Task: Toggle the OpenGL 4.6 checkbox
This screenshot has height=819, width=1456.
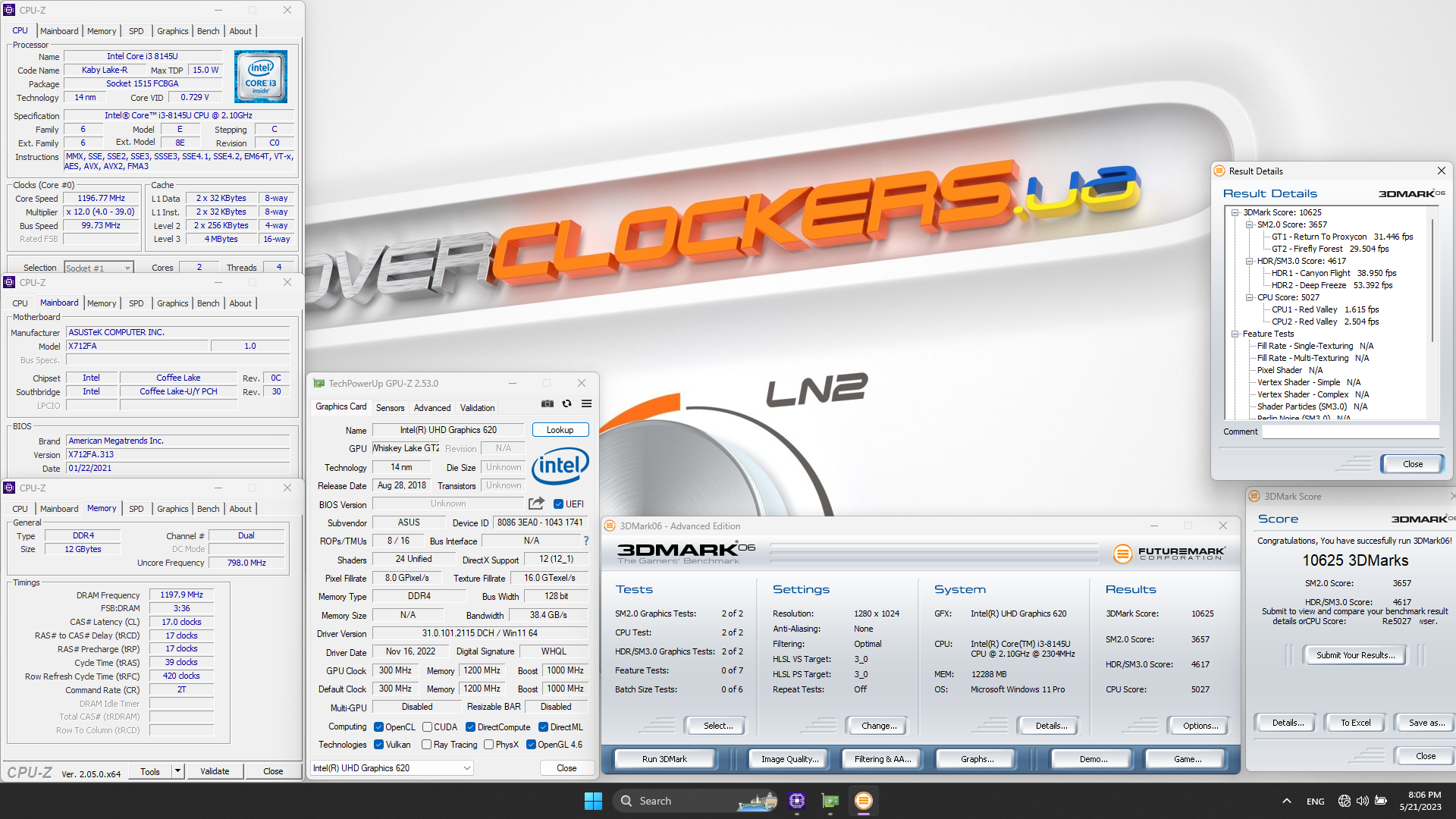Action: click(x=531, y=745)
